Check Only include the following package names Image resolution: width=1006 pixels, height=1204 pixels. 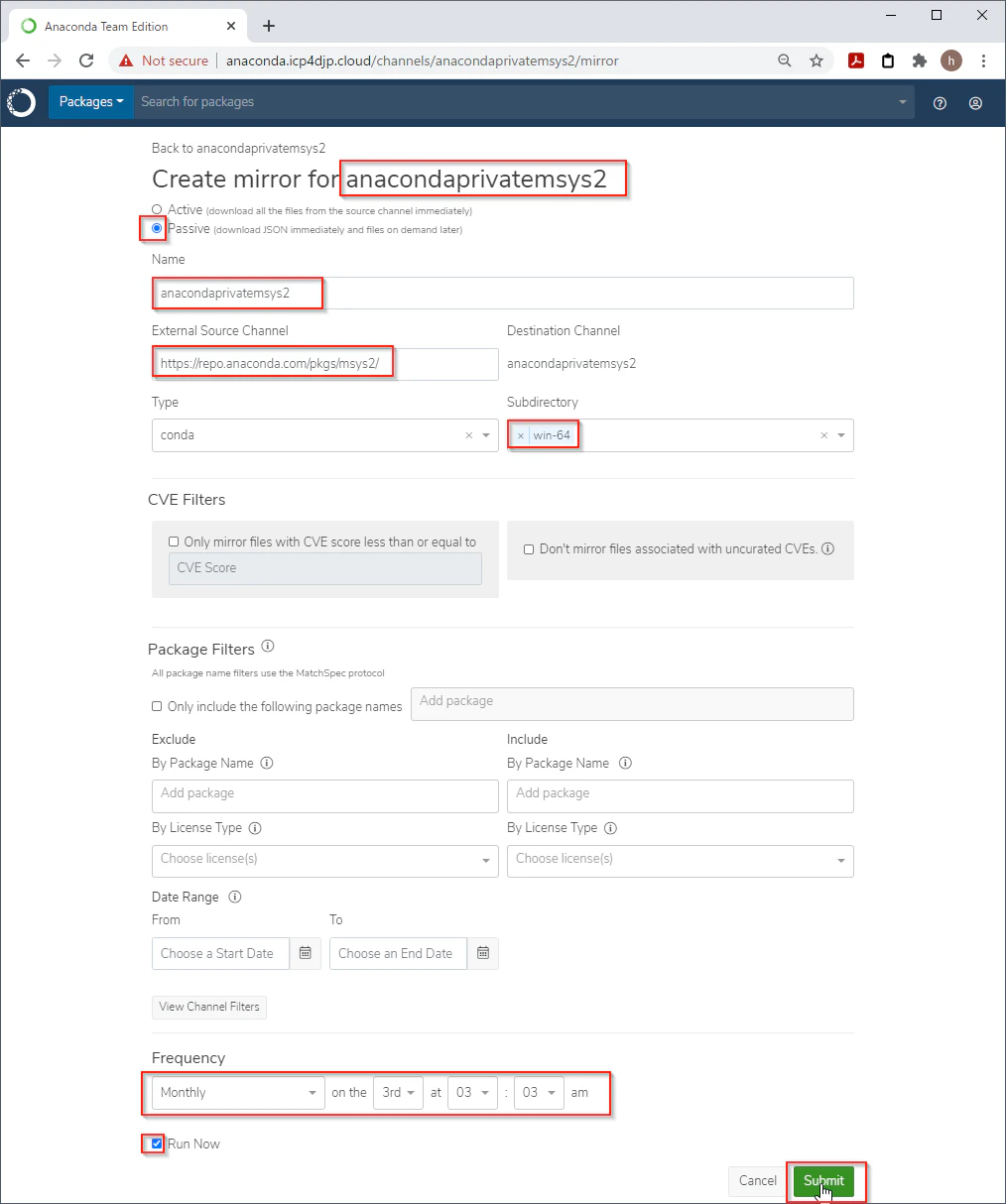[157, 707]
